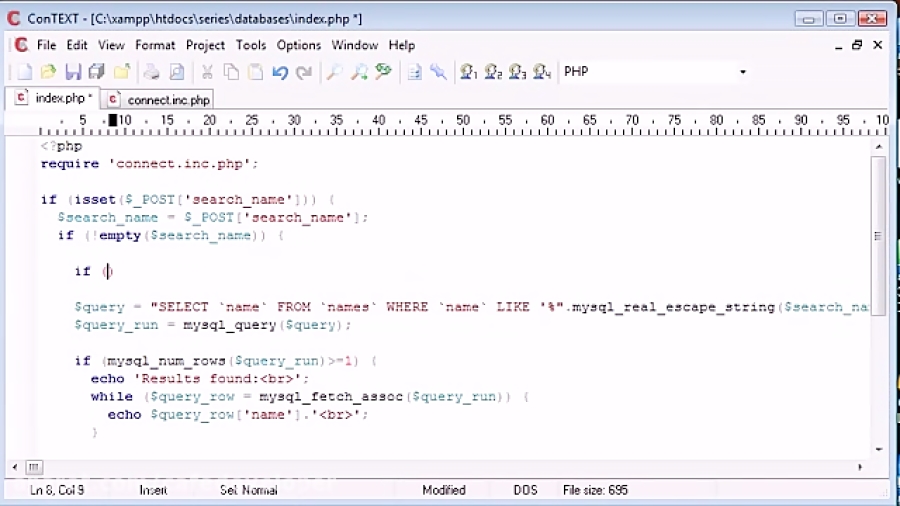Restore the inner document window
This screenshot has height=506, width=900.
coord(858,45)
